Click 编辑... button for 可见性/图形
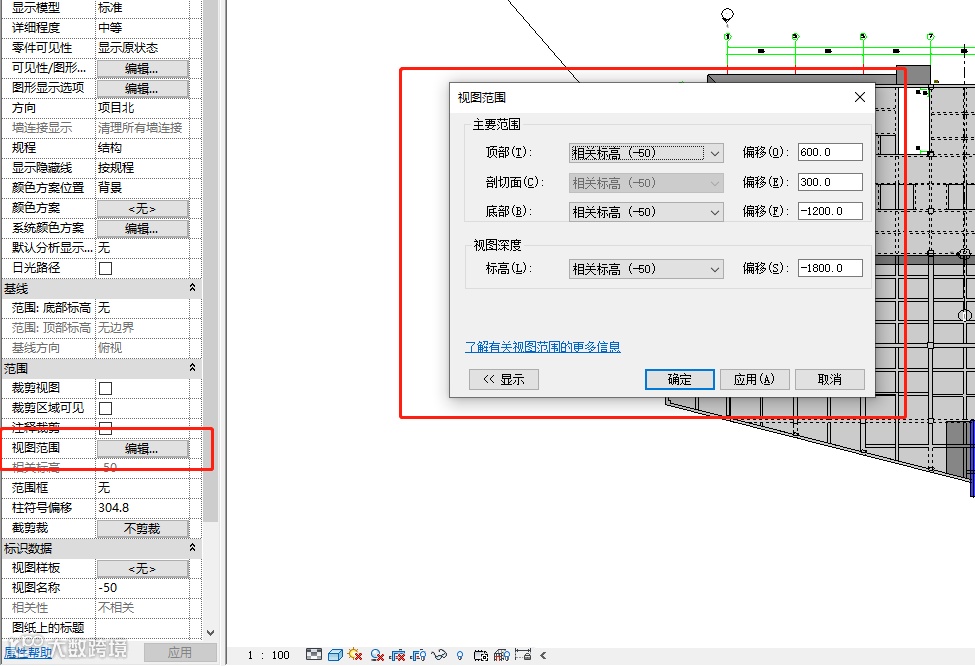The image size is (975, 666). (x=142, y=68)
